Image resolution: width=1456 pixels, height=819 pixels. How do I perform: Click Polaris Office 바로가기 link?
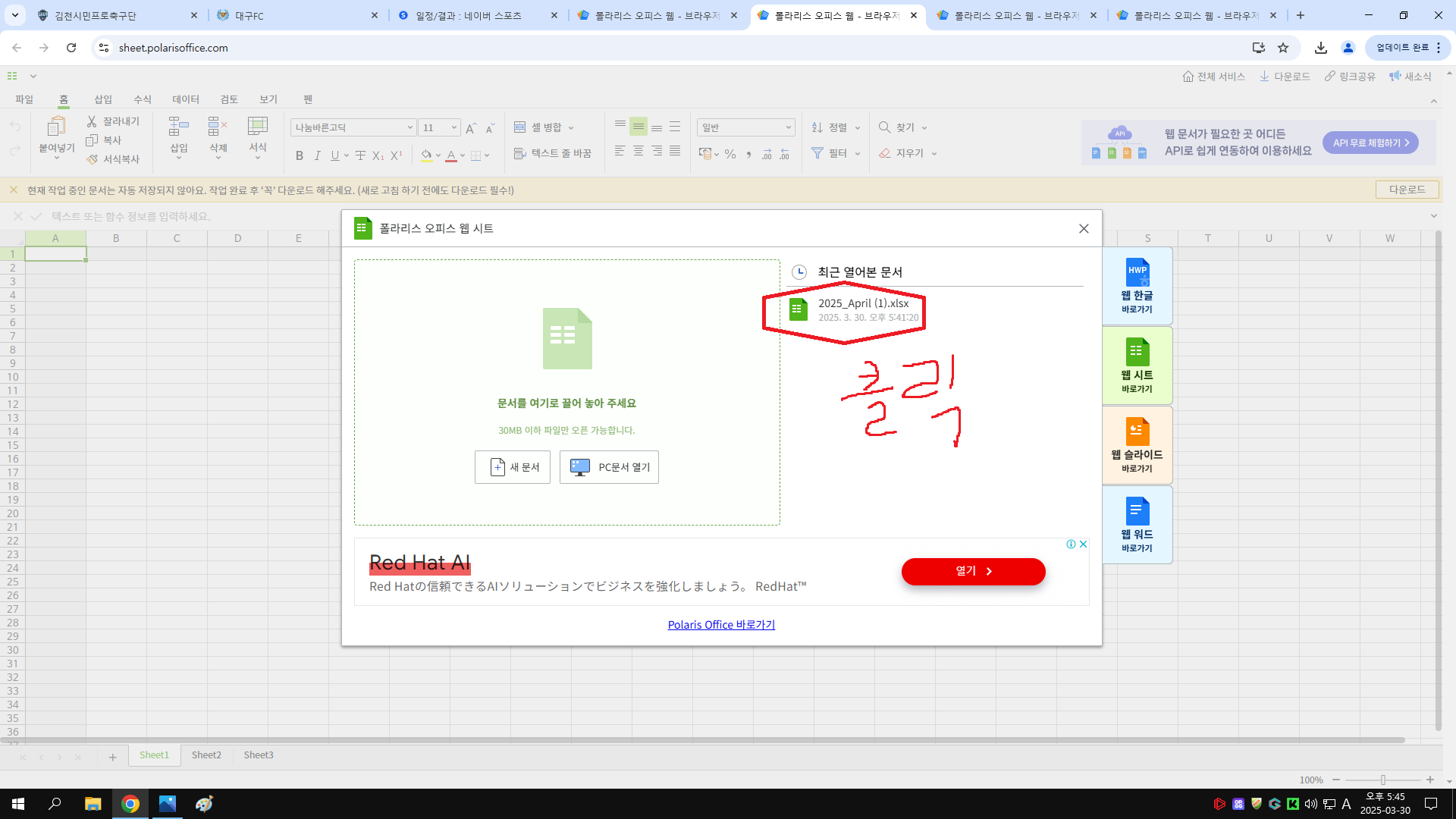point(720,625)
